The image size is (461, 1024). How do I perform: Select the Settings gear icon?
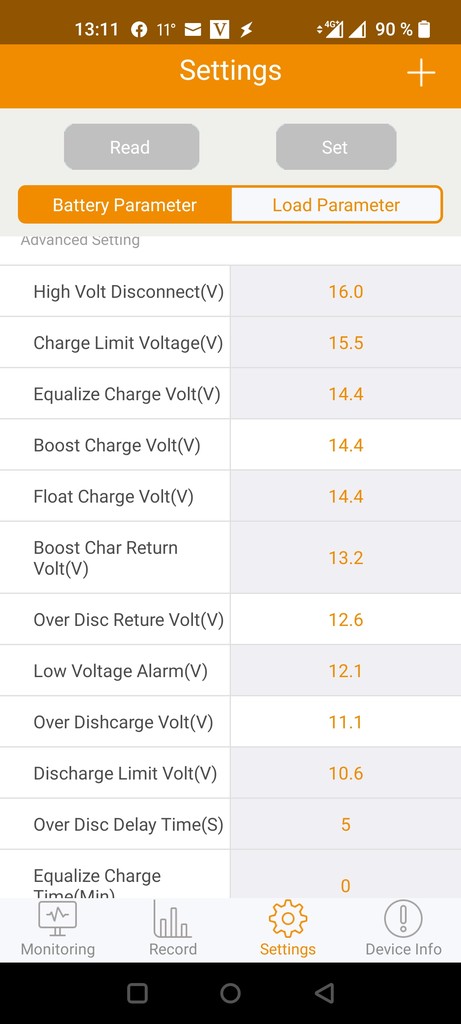[x=287, y=919]
